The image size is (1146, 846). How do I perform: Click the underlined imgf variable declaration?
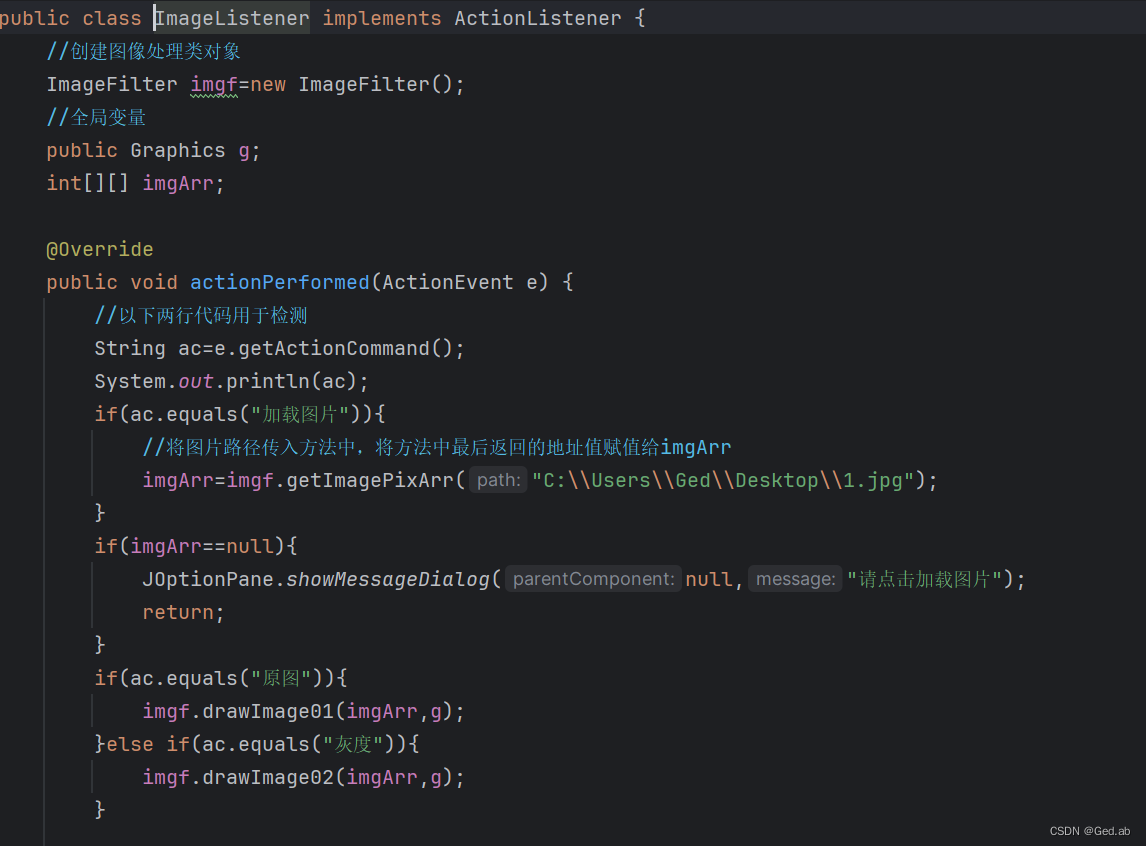pos(214,85)
